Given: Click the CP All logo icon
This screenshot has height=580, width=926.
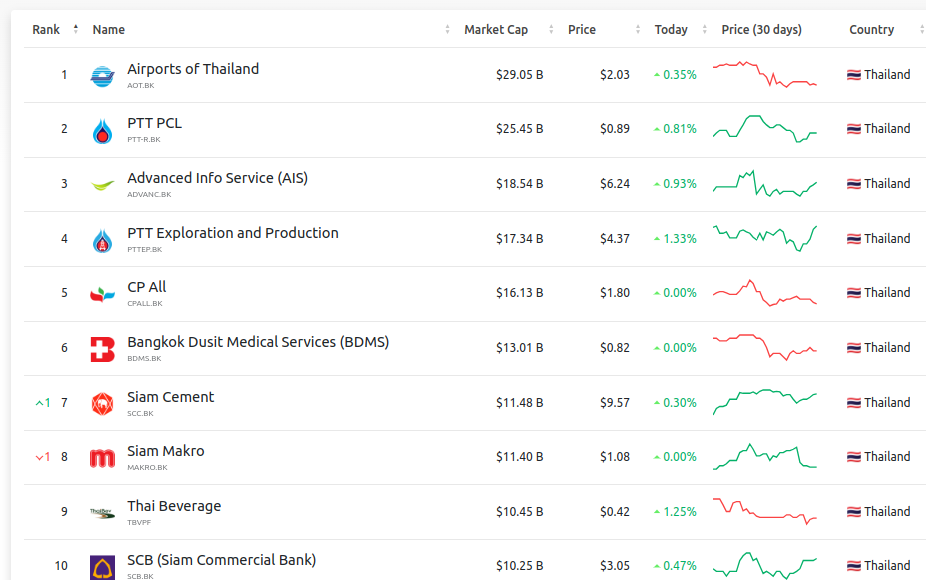Looking at the screenshot, I should (102, 294).
